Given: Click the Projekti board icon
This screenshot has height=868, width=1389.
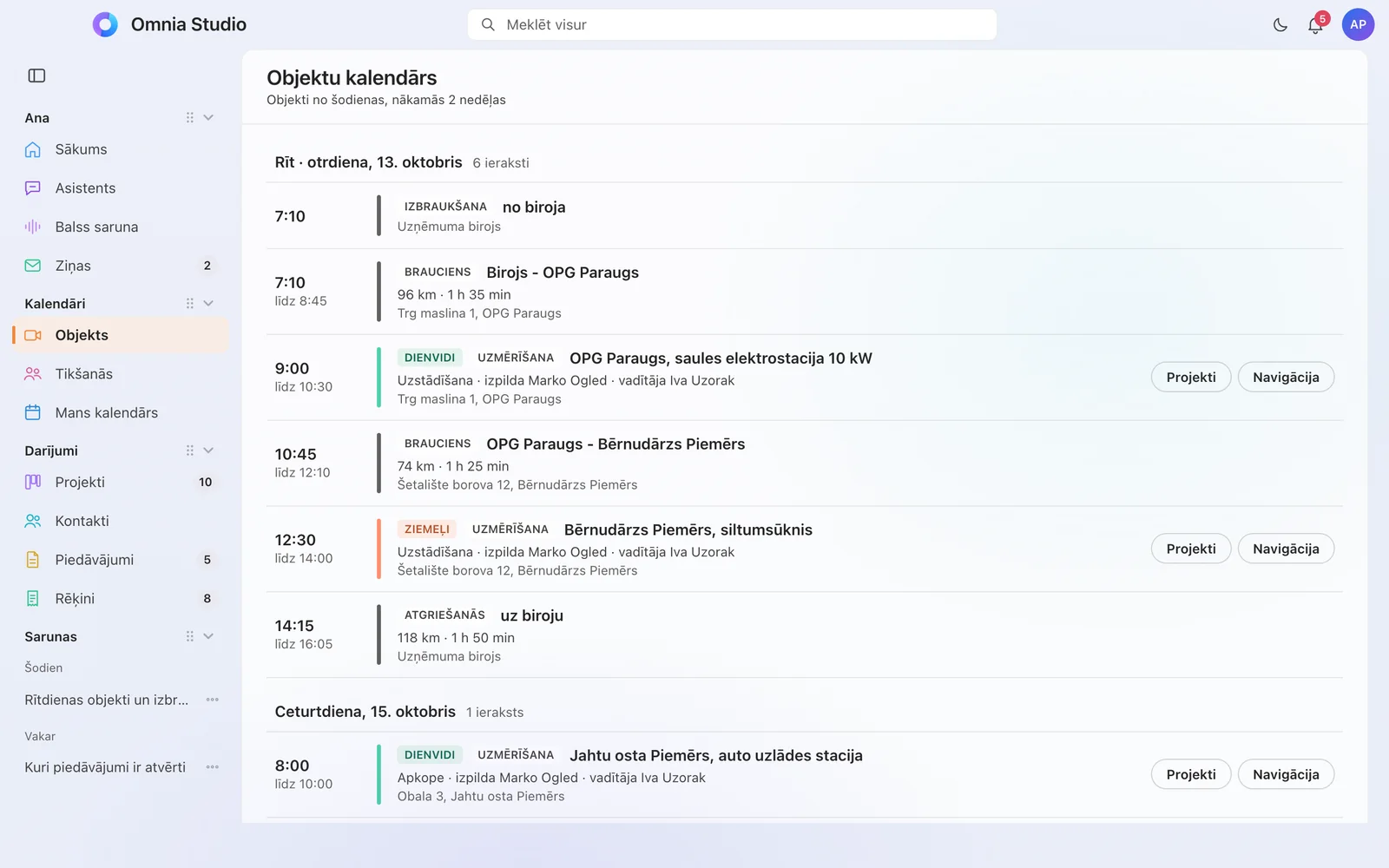Looking at the screenshot, I should [33, 482].
